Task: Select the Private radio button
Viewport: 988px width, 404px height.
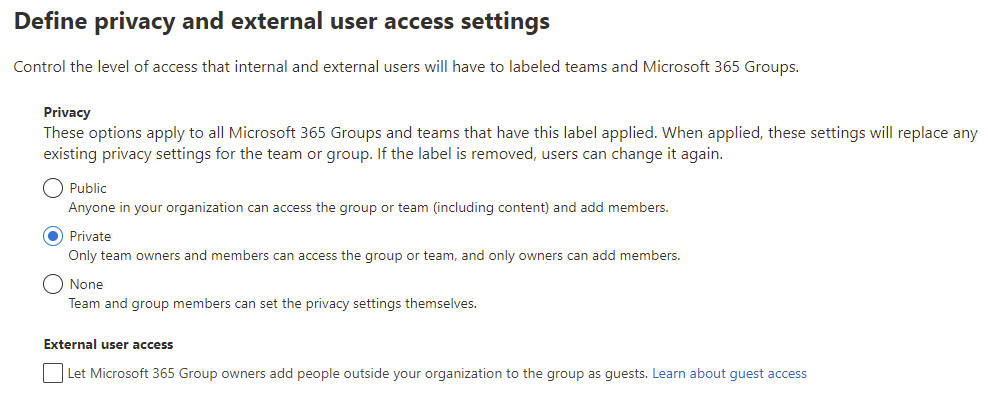Action: [x=53, y=236]
